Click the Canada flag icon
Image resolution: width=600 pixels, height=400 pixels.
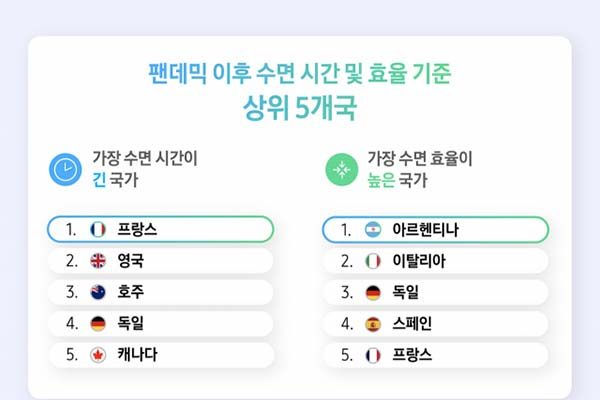pyautogui.click(x=98, y=354)
